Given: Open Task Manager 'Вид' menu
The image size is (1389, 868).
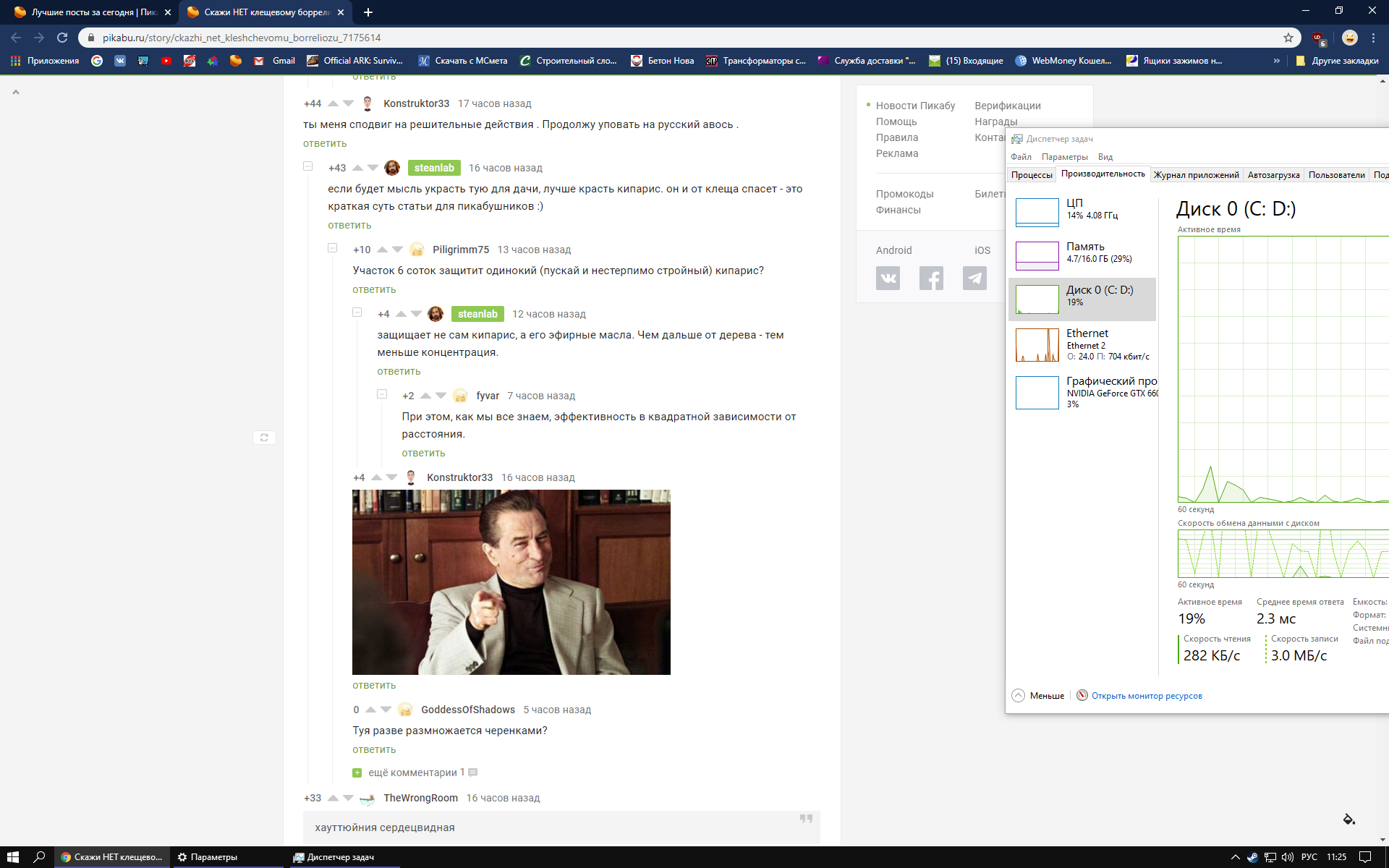Looking at the screenshot, I should [x=1105, y=157].
